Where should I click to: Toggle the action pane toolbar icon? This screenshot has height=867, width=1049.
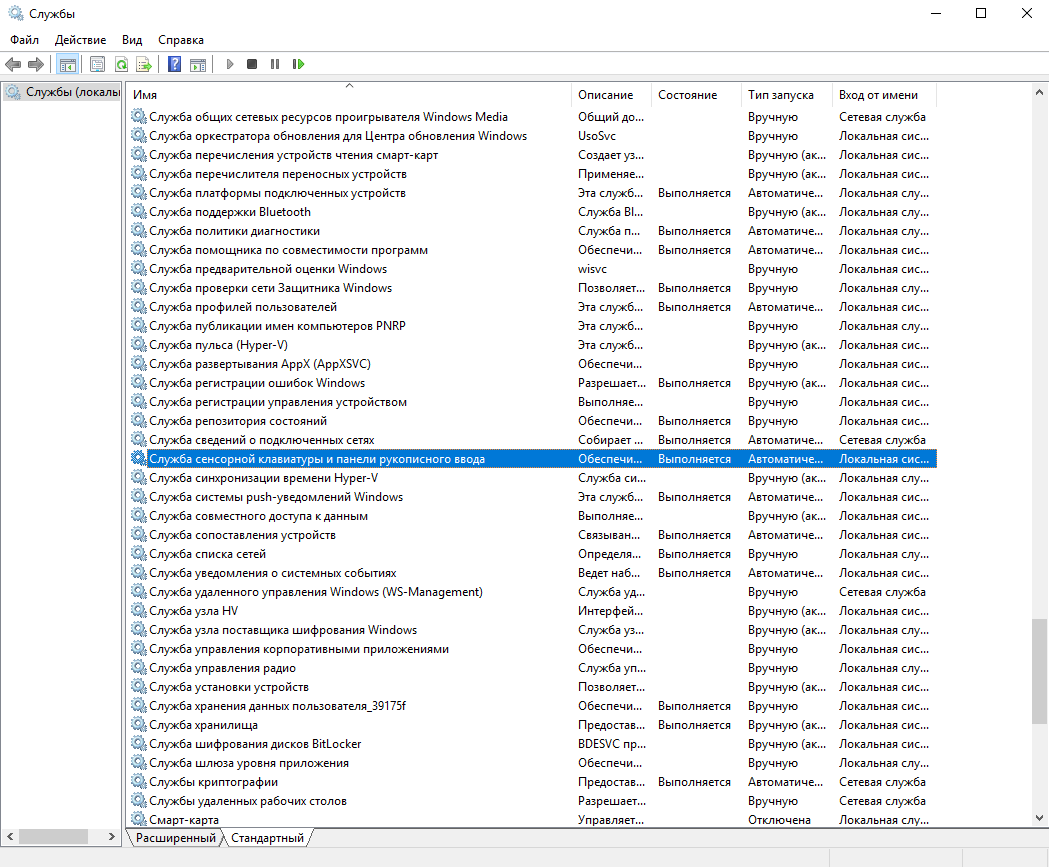[198, 64]
